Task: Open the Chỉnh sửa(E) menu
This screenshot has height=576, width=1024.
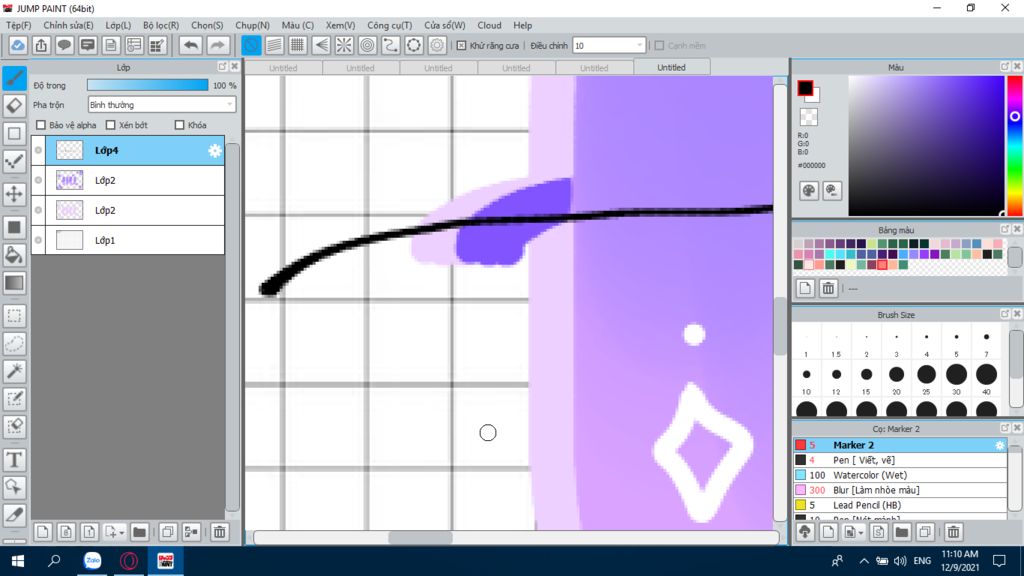Action: (x=68, y=25)
